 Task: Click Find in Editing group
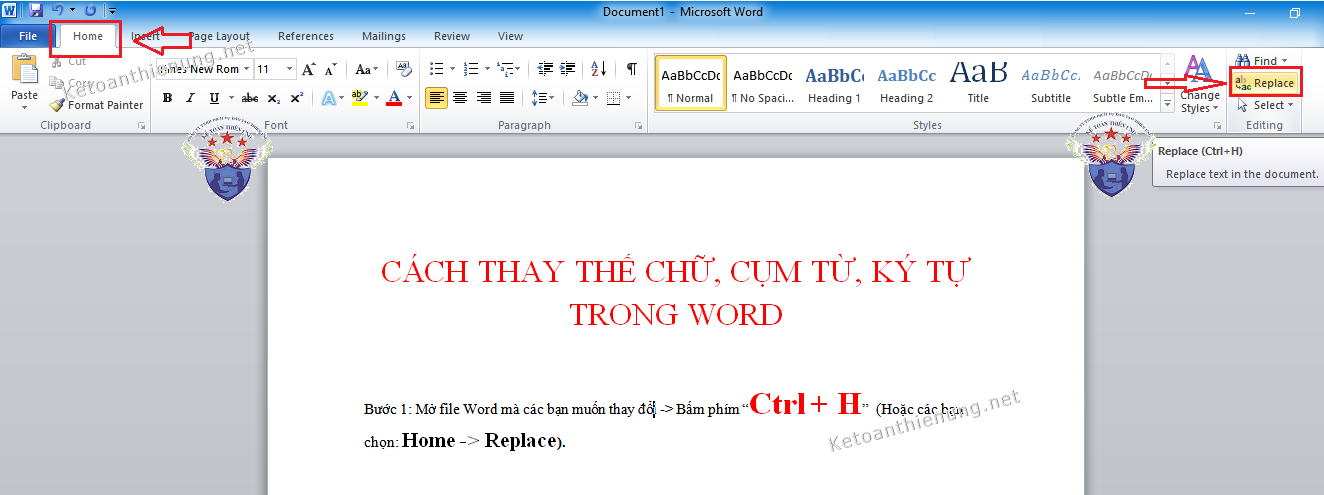pos(1257,61)
